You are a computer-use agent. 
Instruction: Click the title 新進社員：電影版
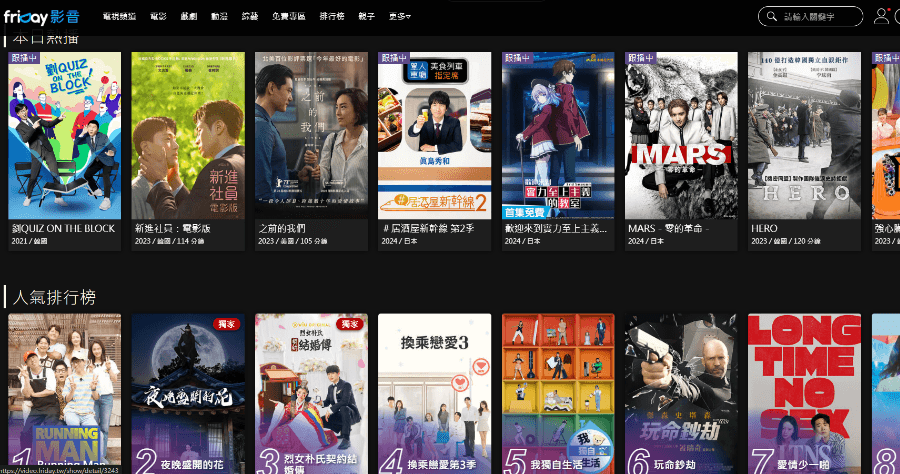point(173,228)
